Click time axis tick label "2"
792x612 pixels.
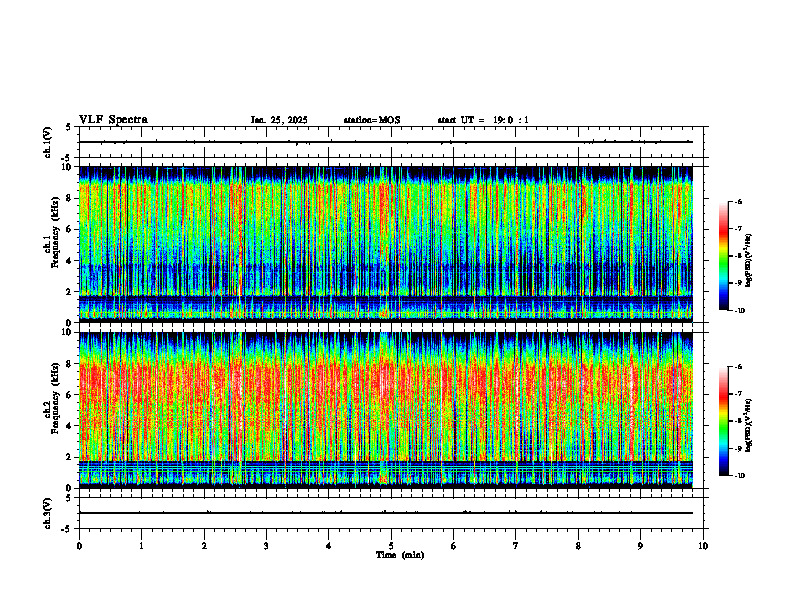tap(204, 546)
